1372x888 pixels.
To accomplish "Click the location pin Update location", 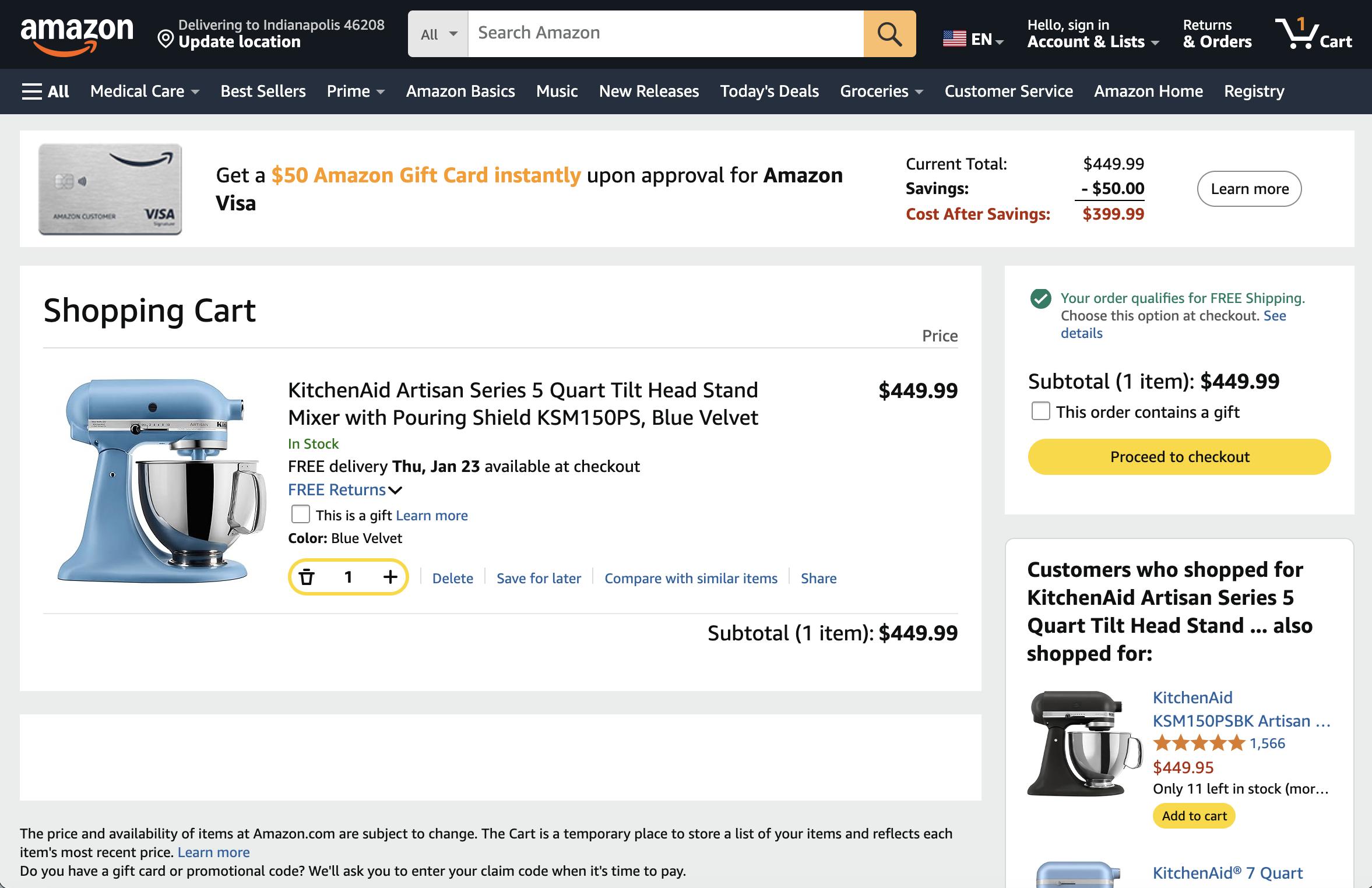I will [x=166, y=40].
